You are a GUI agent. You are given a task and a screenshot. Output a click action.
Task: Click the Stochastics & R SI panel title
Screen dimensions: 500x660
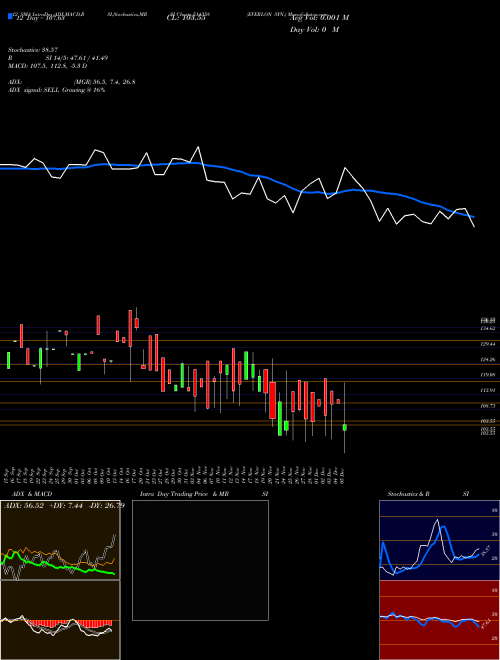(x=428, y=494)
